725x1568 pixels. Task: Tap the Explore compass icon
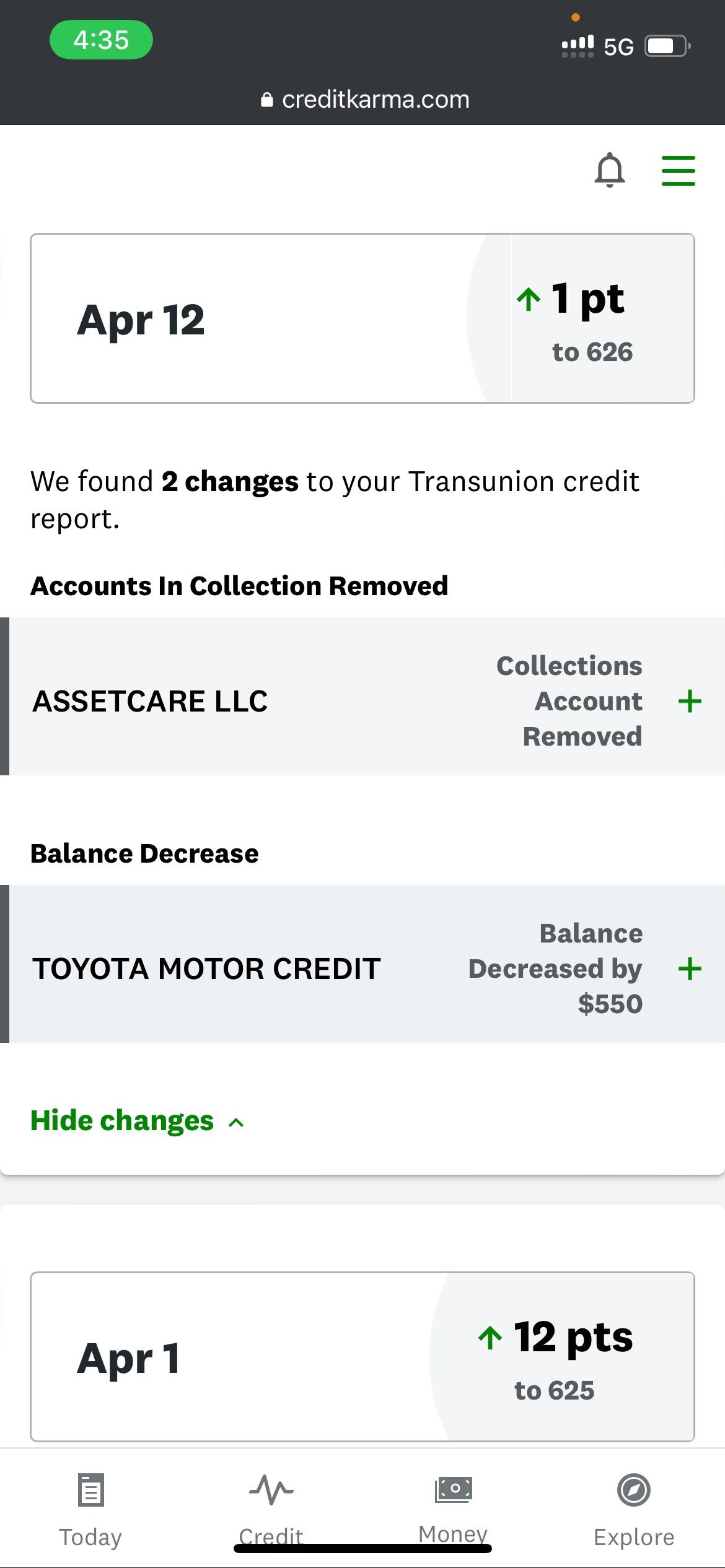[x=633, y=1489]
